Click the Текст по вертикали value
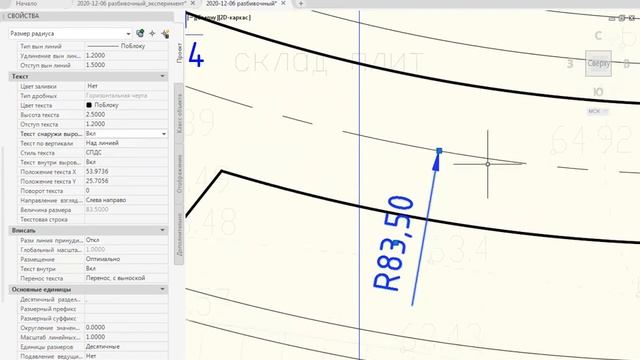 [x=126, y=143]
